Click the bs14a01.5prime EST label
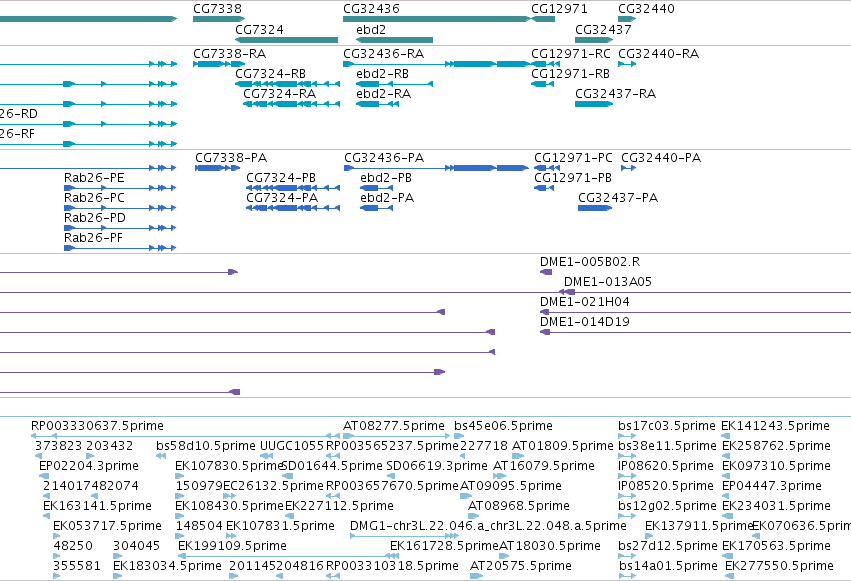851x581 pixels. click(668, 566)
